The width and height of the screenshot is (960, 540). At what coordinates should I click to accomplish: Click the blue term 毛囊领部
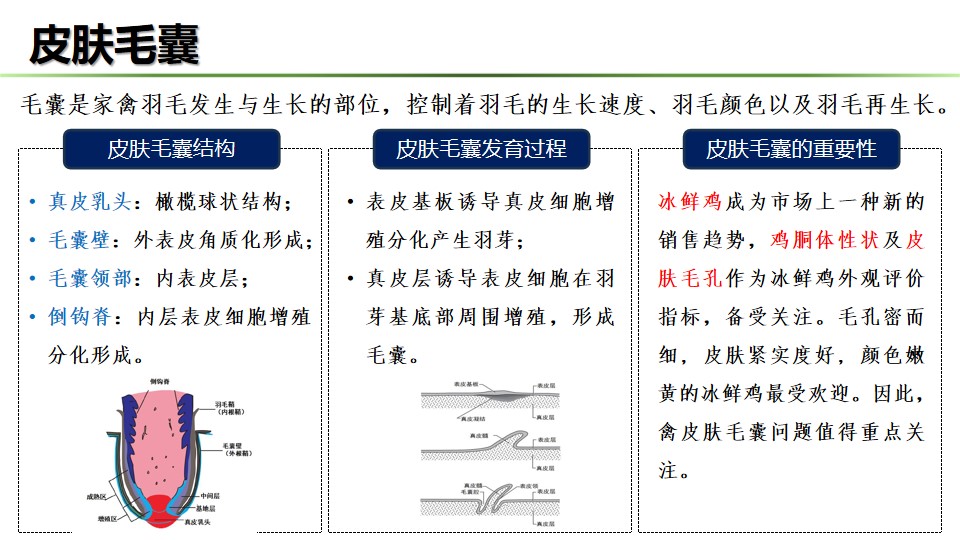pos(90,278)
